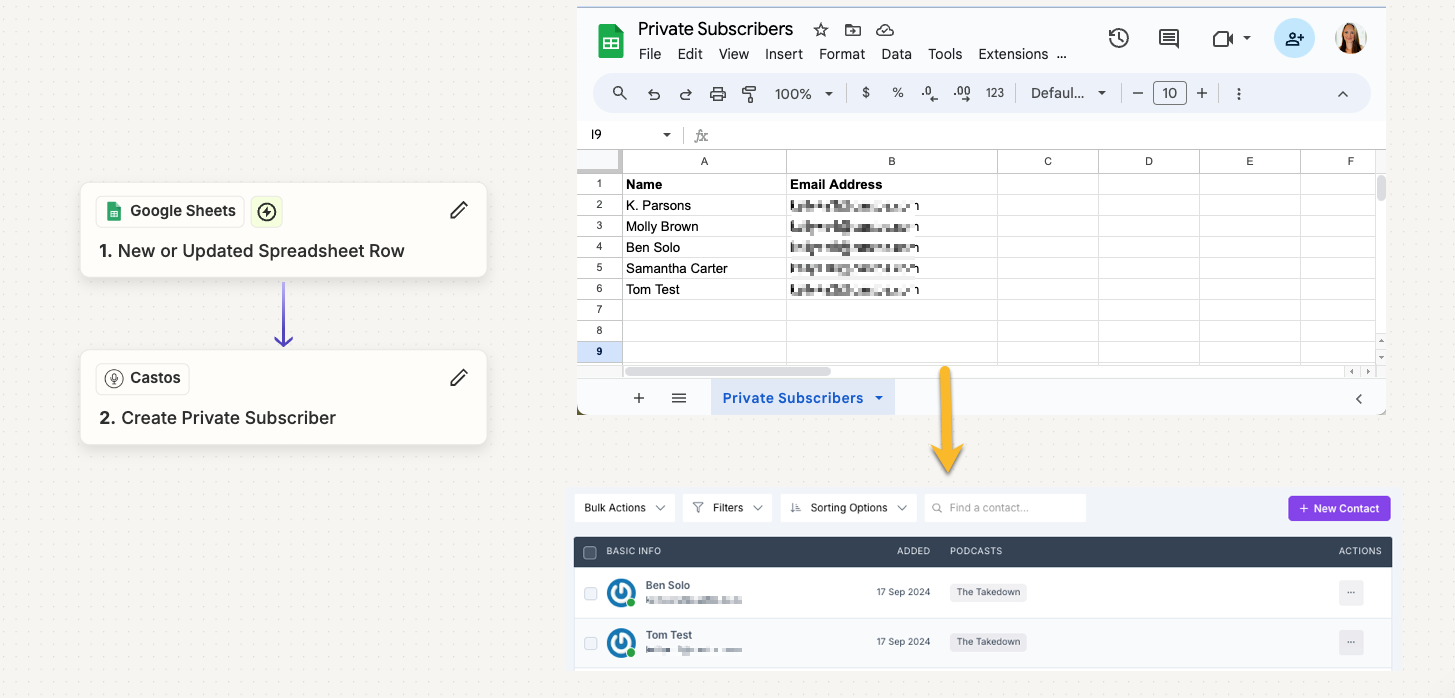Open the comments icon
This screenshot has height=698, width=1455.
1168,38
